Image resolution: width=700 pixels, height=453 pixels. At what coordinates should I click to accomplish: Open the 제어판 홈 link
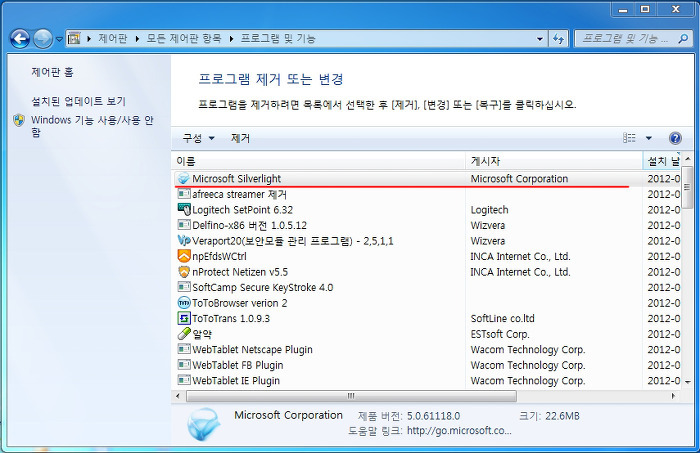point(52,72)
